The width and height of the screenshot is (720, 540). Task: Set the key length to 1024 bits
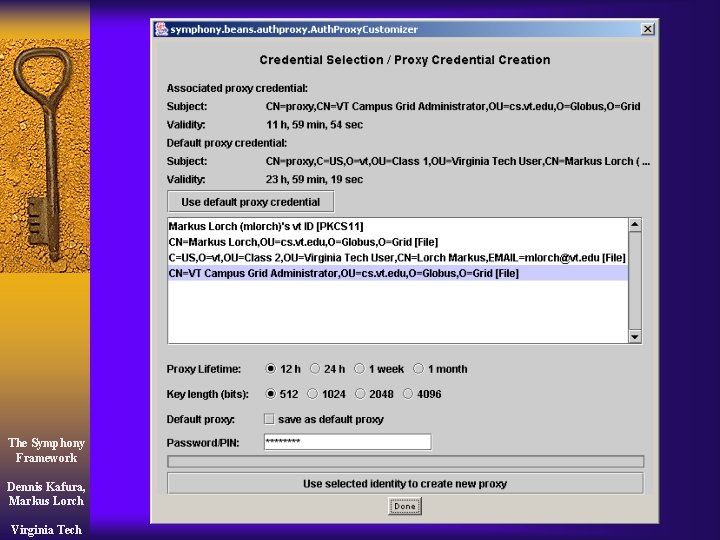(x=312, y=394)
